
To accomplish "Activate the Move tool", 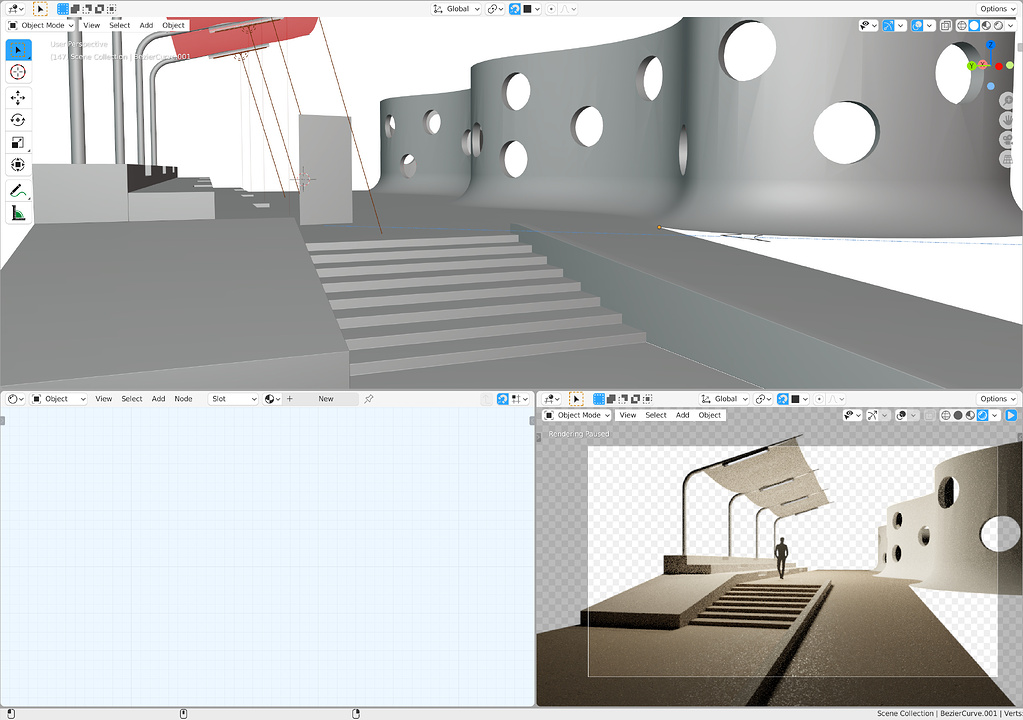I will [18, 98].
